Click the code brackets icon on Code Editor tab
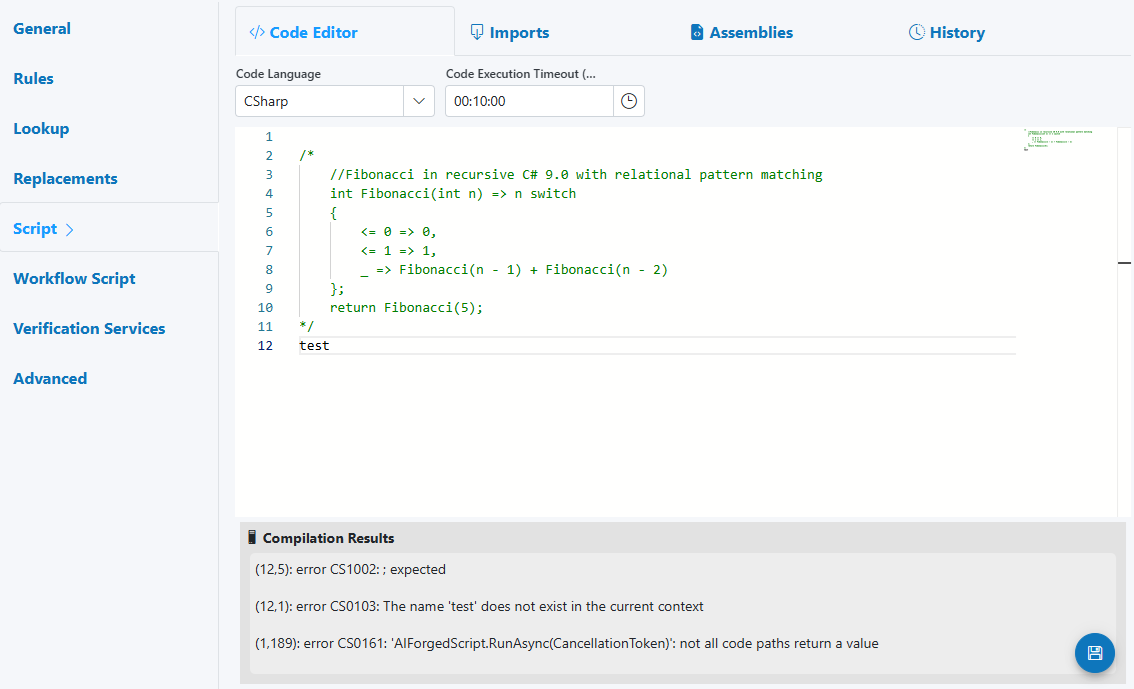Viewport: 1134px width, 689px height. [x=257, y=33]
